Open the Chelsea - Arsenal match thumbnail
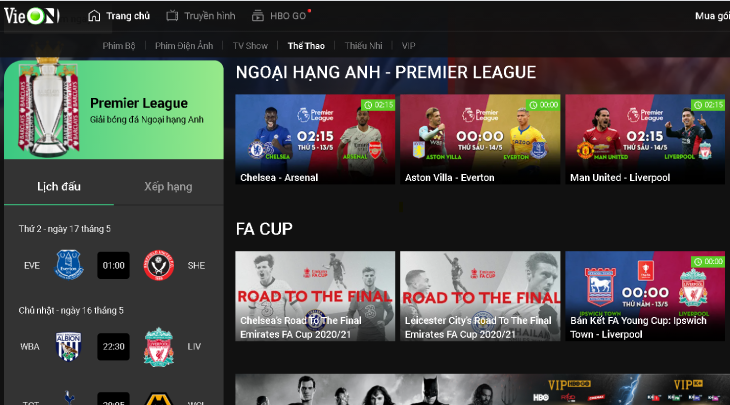The height and width of the screenshot is (405, 730). pyautogui.click(x=315, y=139)
